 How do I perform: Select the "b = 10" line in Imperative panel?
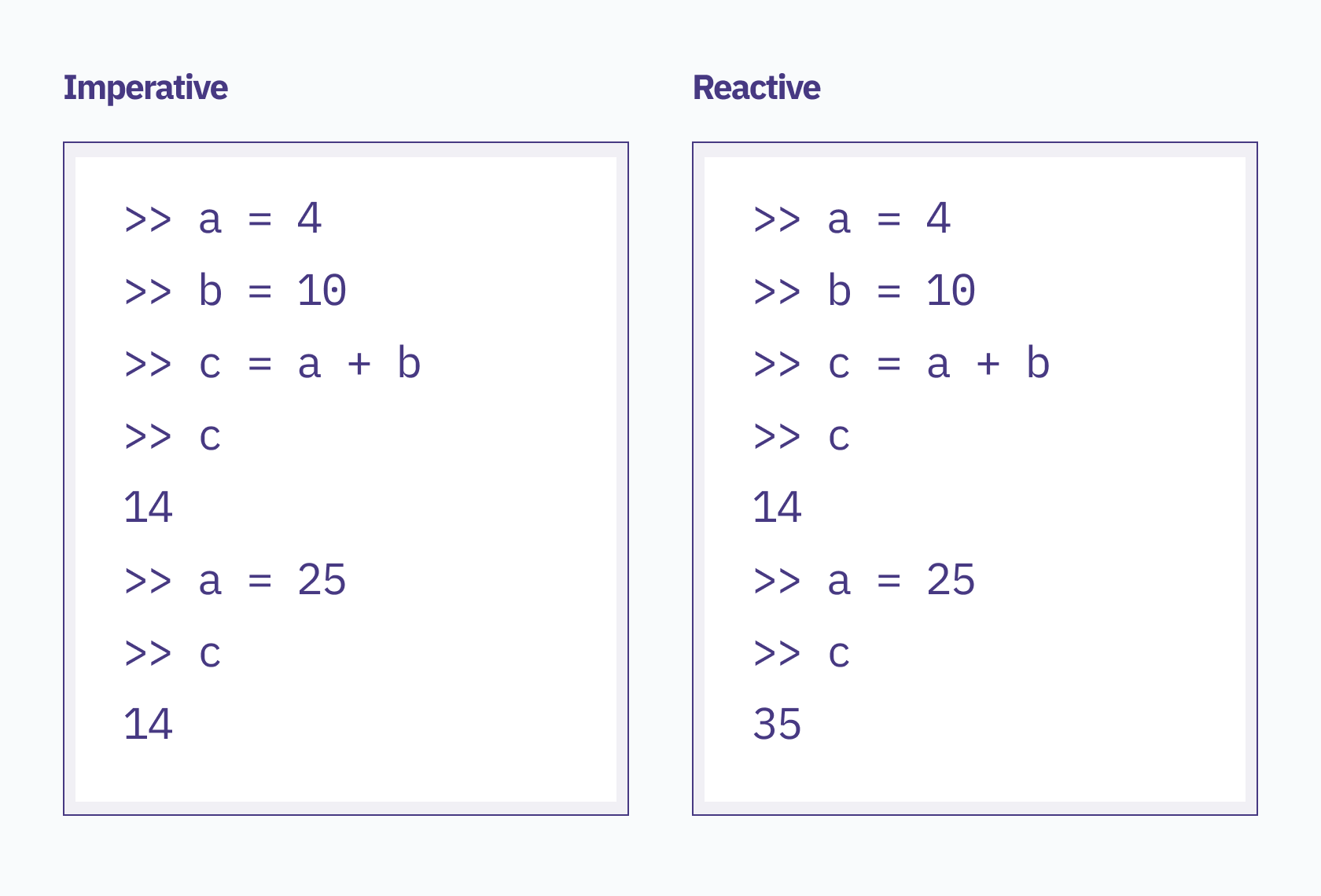tap(235, 291)
